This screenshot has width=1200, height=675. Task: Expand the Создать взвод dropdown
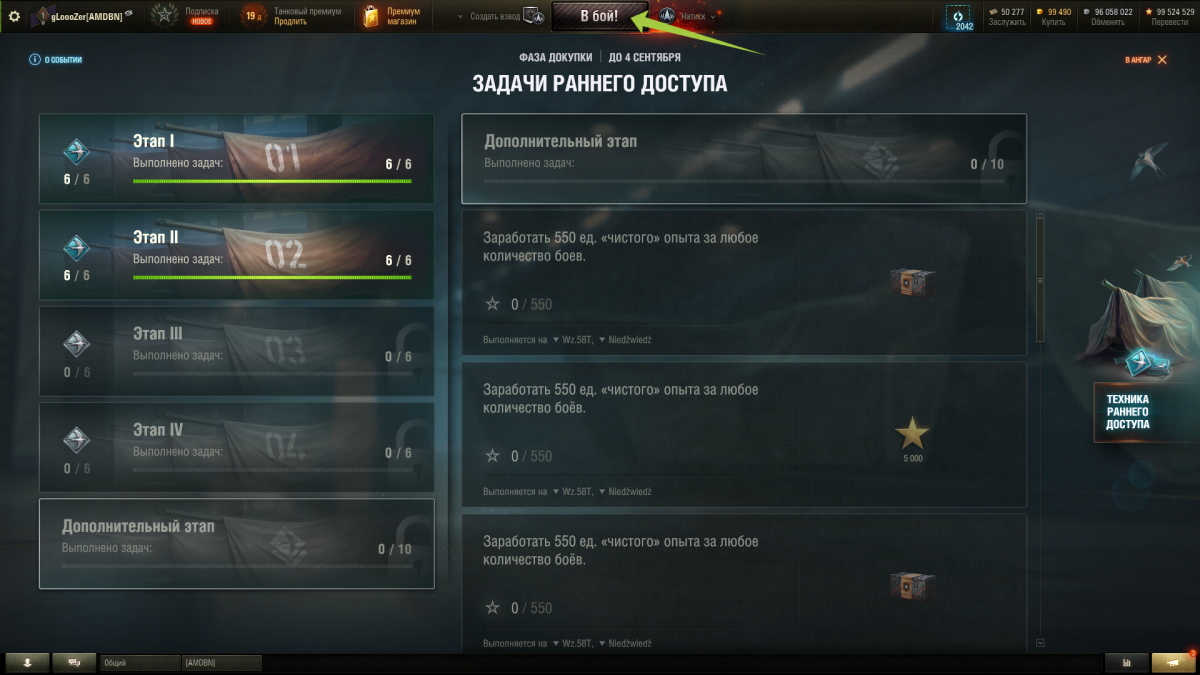point(489,17)
